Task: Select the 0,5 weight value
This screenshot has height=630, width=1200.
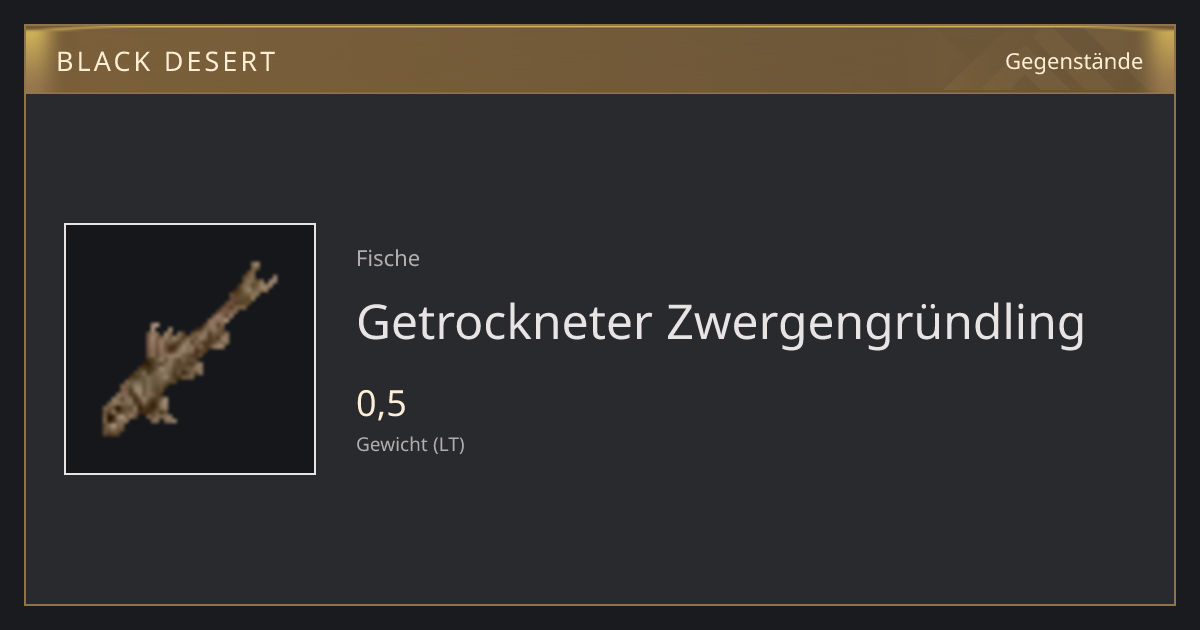Action: click(x=381, y=403)
